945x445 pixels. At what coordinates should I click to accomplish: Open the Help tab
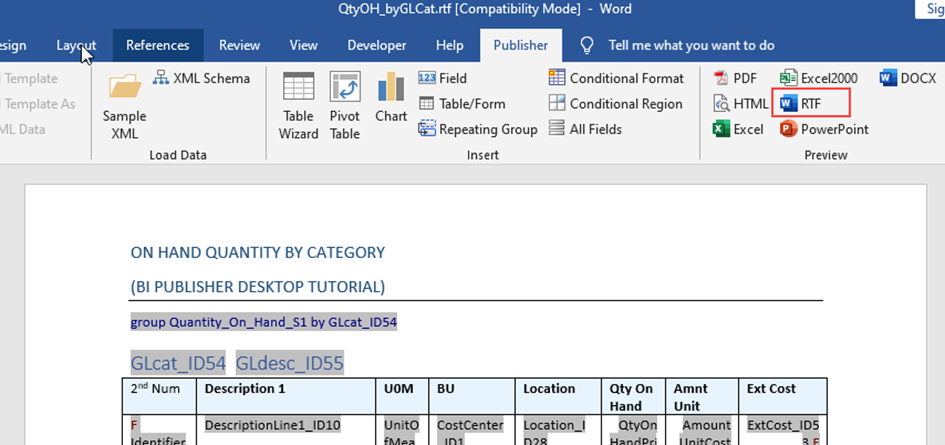450,45
